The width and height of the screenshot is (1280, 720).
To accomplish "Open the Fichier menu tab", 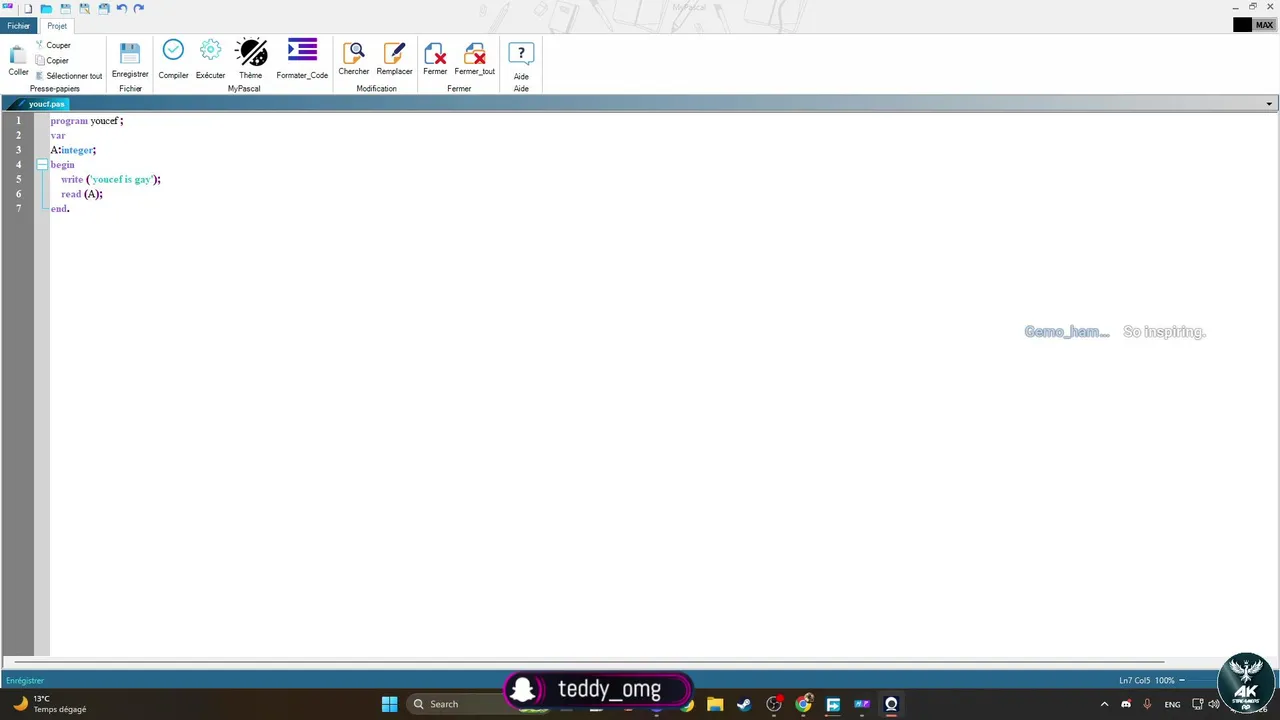I will point(19,26).
